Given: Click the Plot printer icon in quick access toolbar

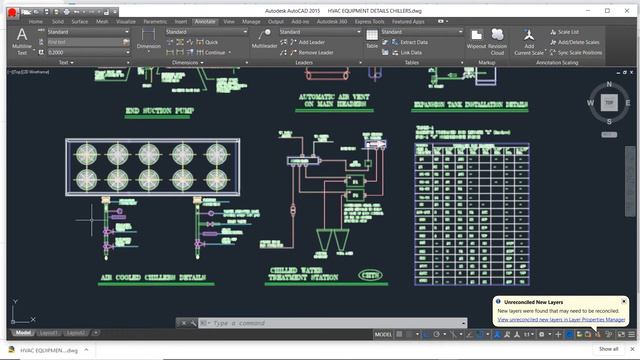Looking at the screenshot, I should pyautogui.click(x=67, y=12).
